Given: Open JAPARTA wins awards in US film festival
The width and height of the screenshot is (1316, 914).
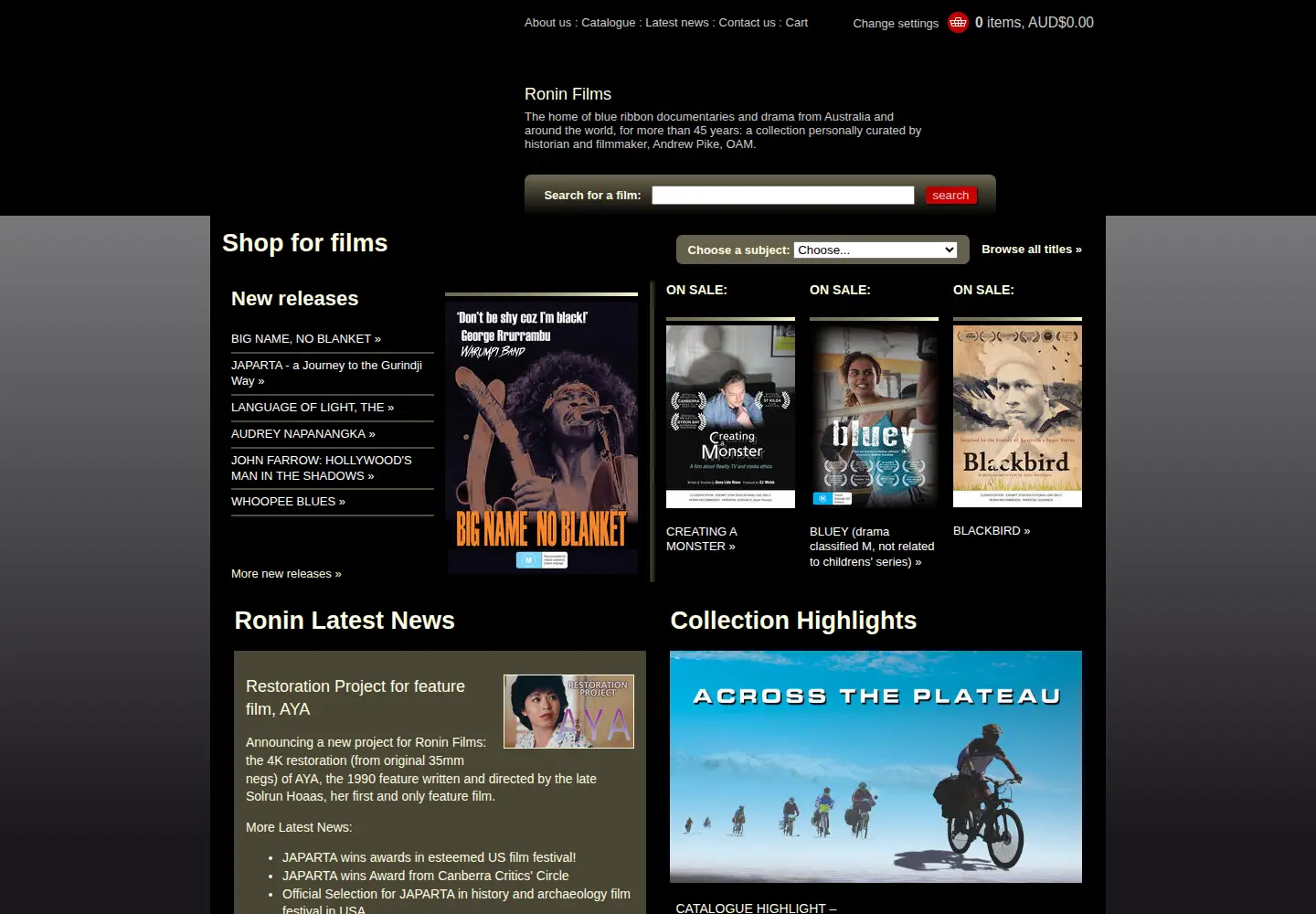Looking at the screenshot, I should tap(429, 857).
